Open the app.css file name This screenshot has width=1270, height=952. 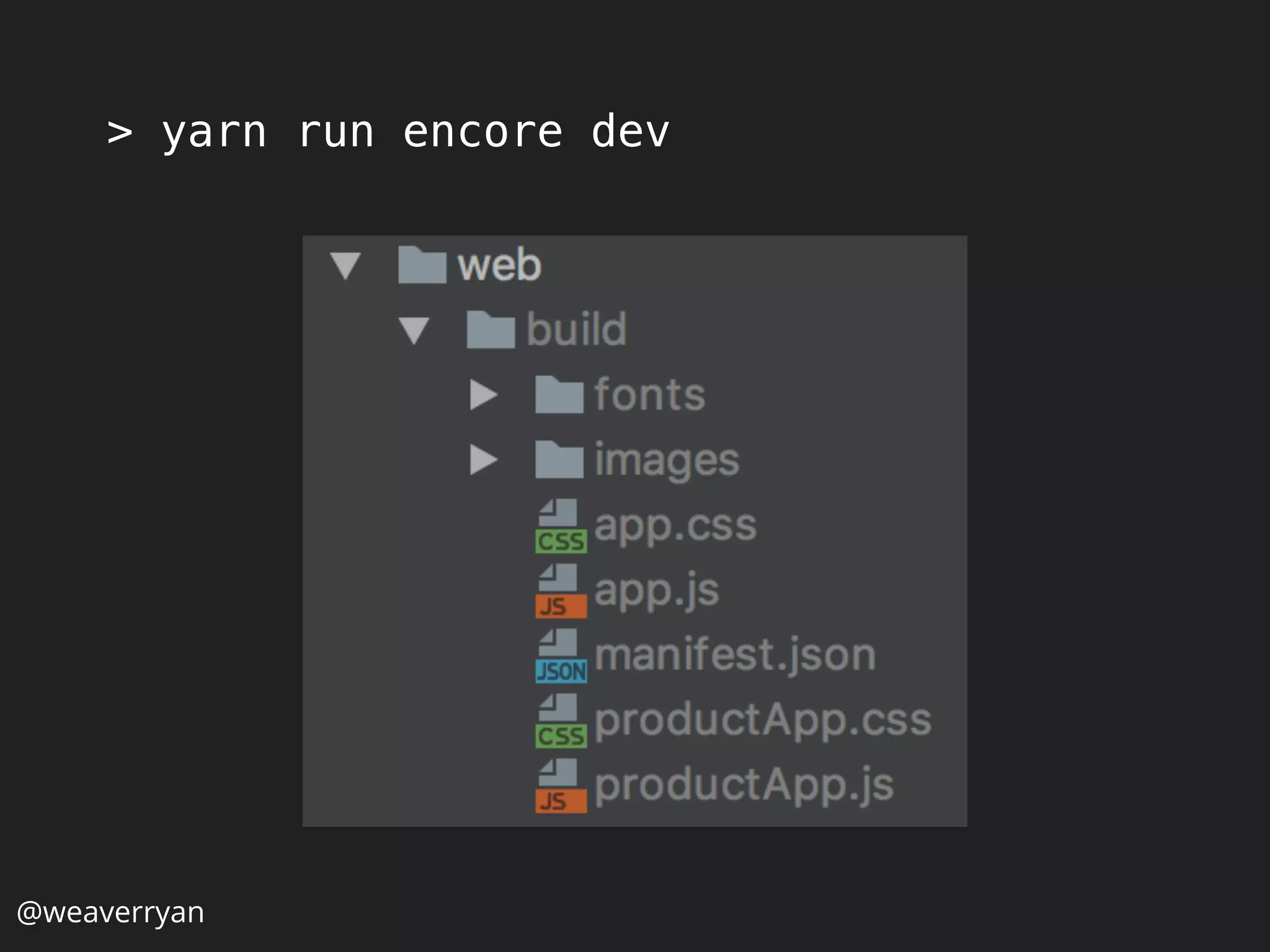[x=676, y=527]
